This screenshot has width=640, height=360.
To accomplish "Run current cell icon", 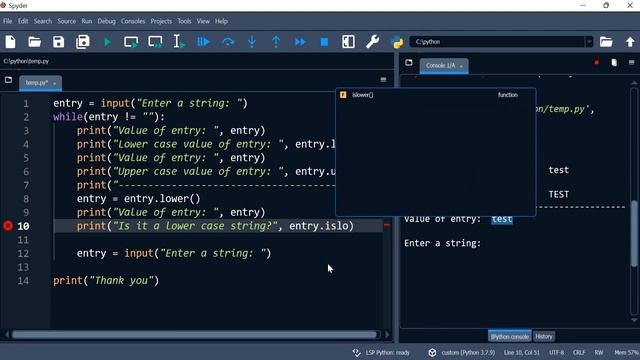I will click(131, 42).
